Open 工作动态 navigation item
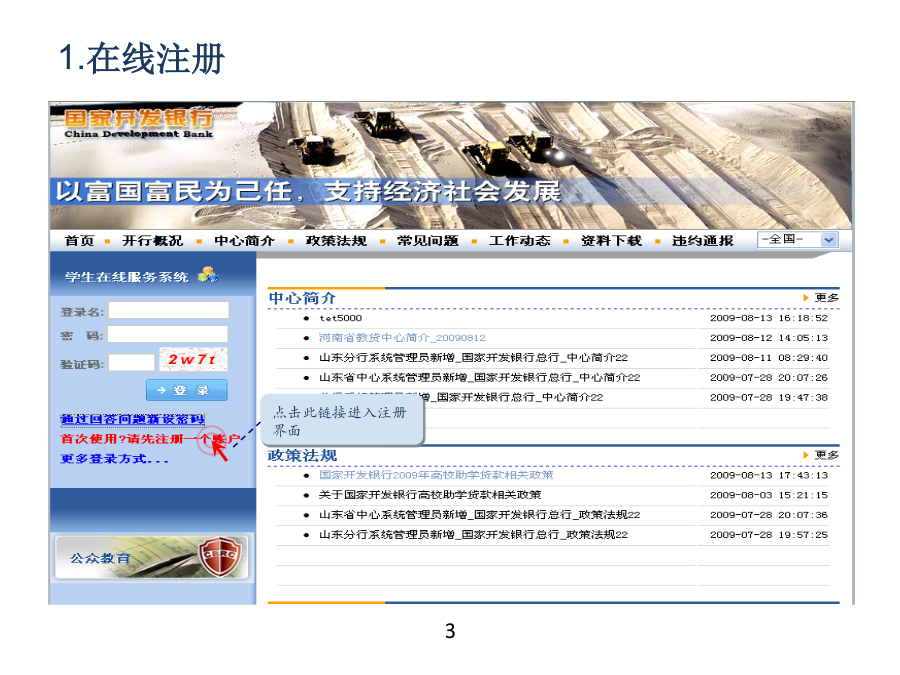Image resolution: width=900 pixels, height=675 pixels. point(519,240)
